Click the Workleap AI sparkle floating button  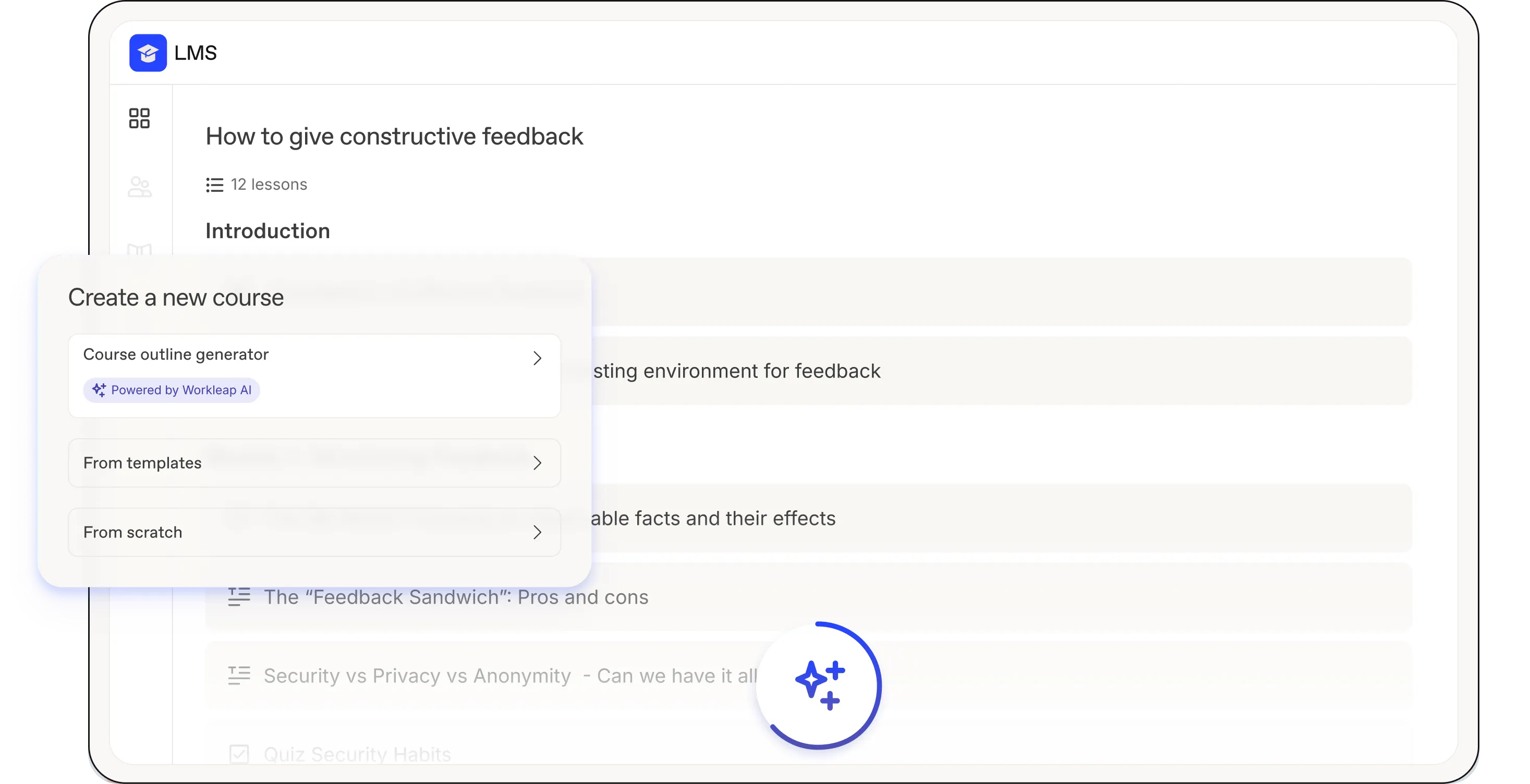819,685
